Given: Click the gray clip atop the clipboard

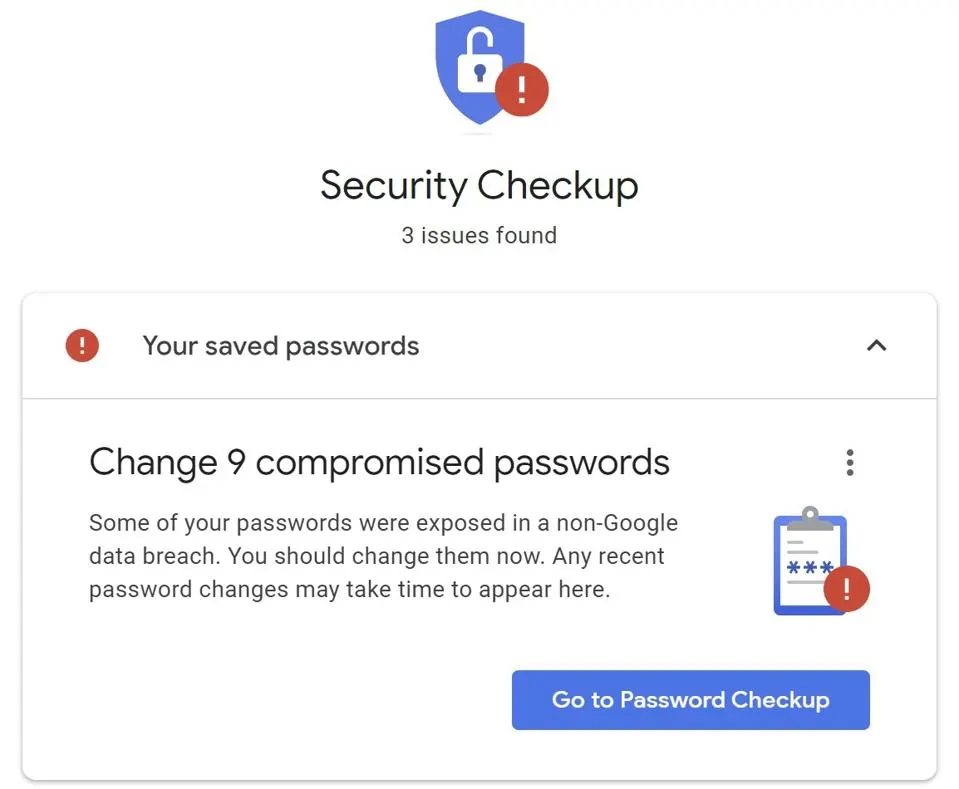Looking at the screenshot, I should pos(810,519).
